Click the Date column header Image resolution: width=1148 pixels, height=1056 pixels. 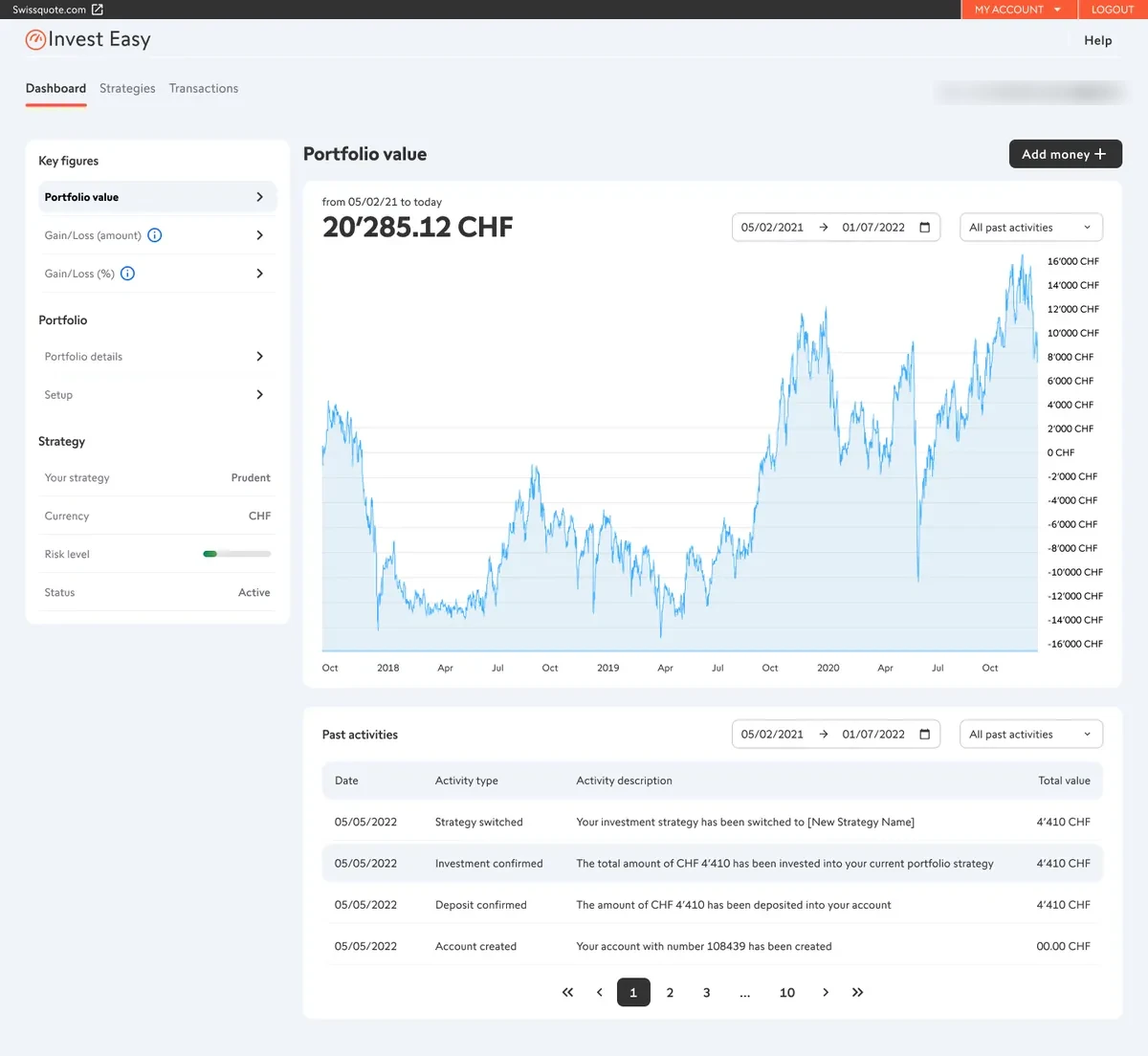[346, 781]
